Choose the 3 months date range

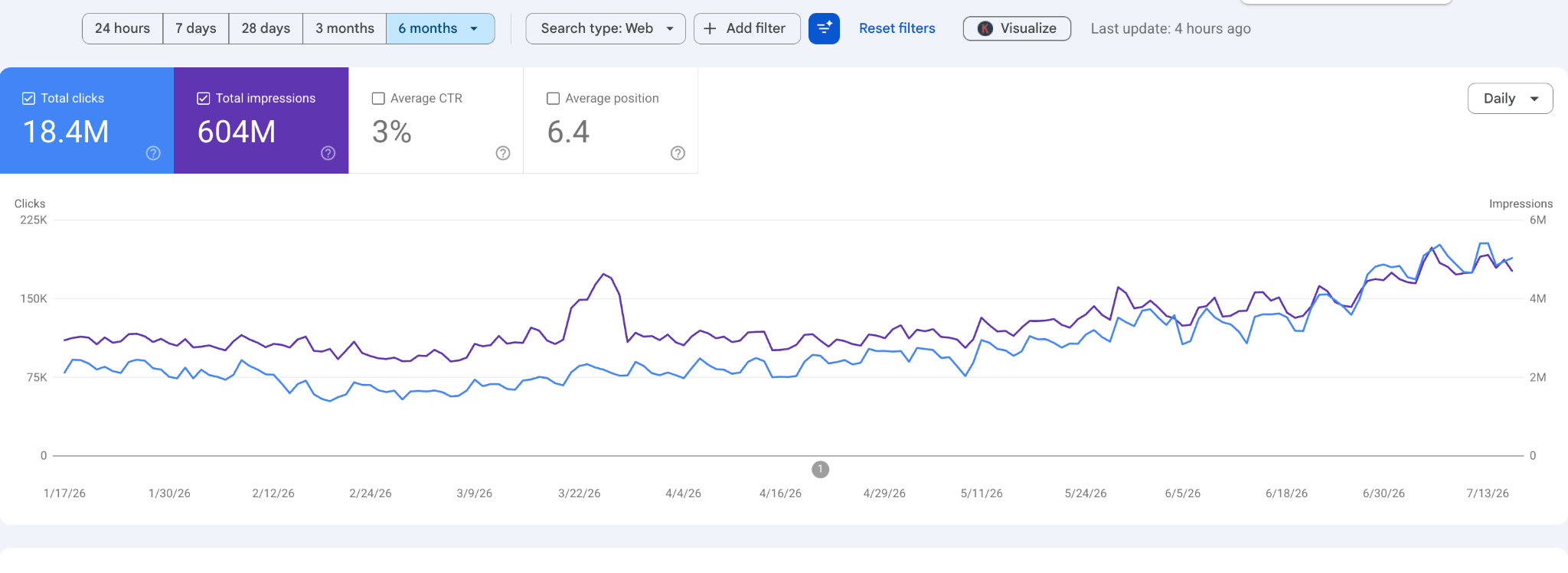point(345,28)
